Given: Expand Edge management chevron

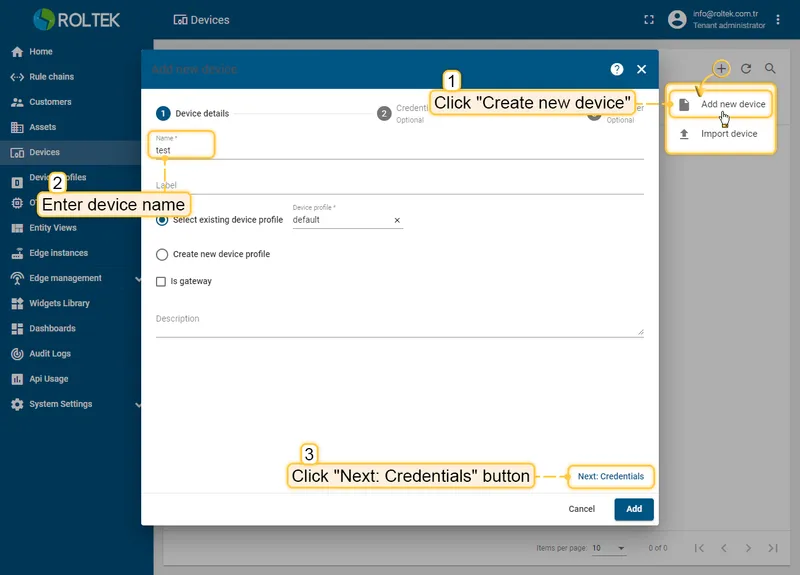Looking at the screenshot, I should tap(138, 279).
